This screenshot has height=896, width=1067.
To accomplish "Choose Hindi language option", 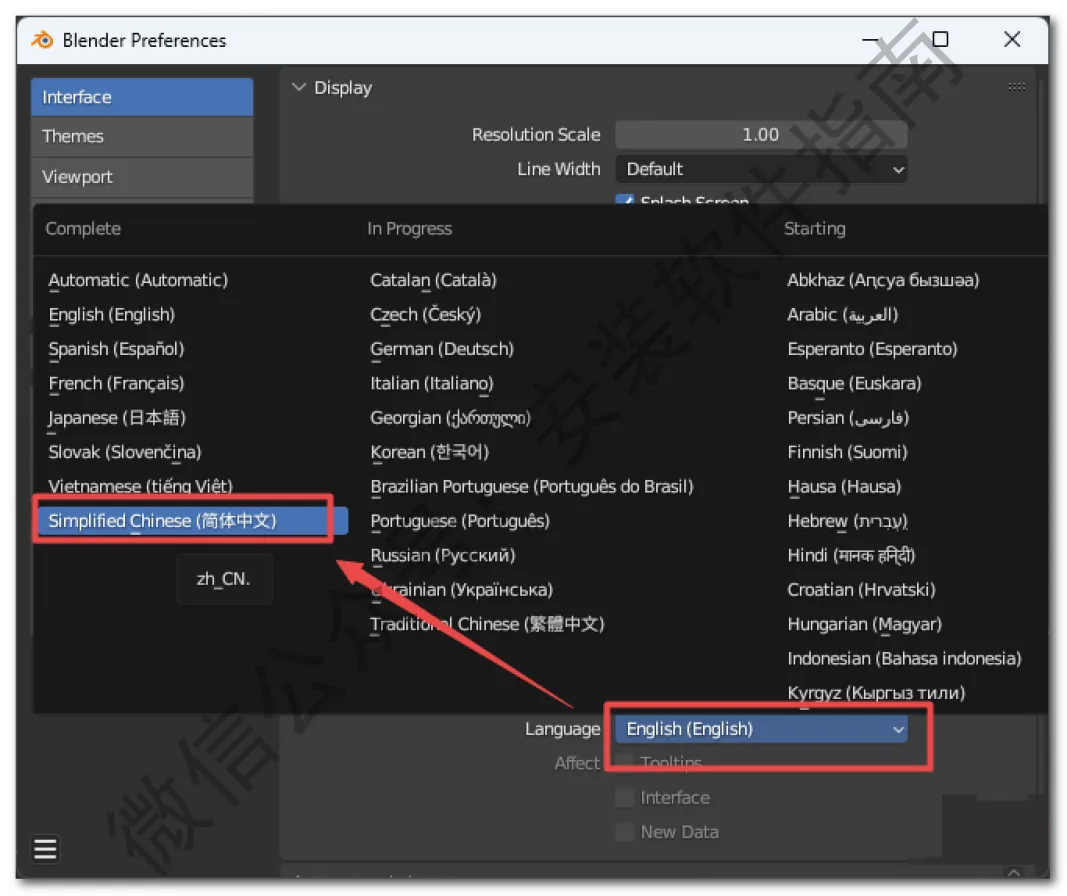I will tap(851, 555).
